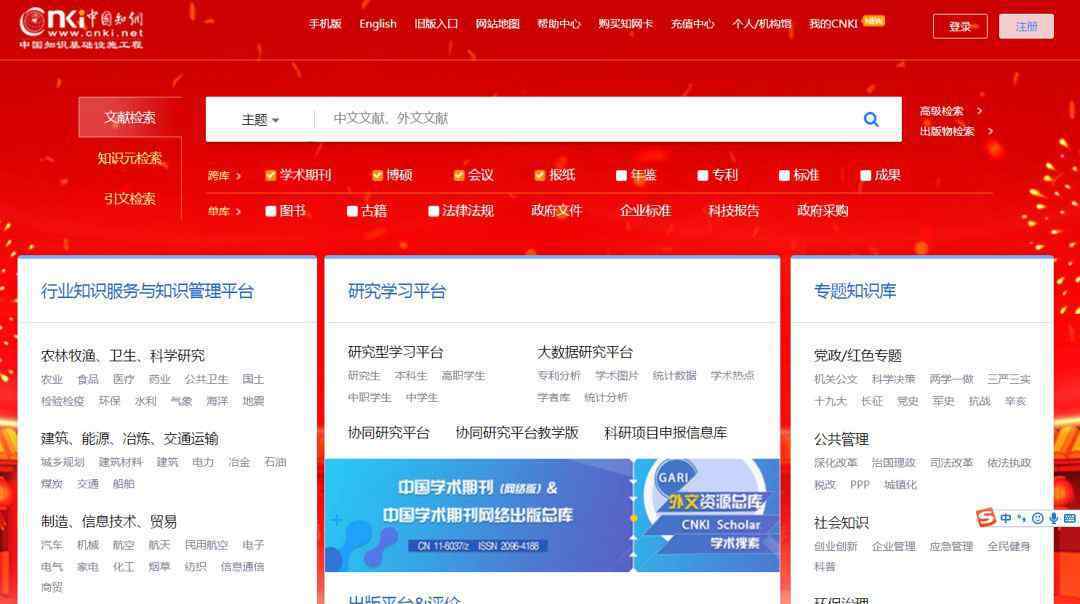Open 政府文件 database
Screen dimensions: 1080x604
pos(557,211)
